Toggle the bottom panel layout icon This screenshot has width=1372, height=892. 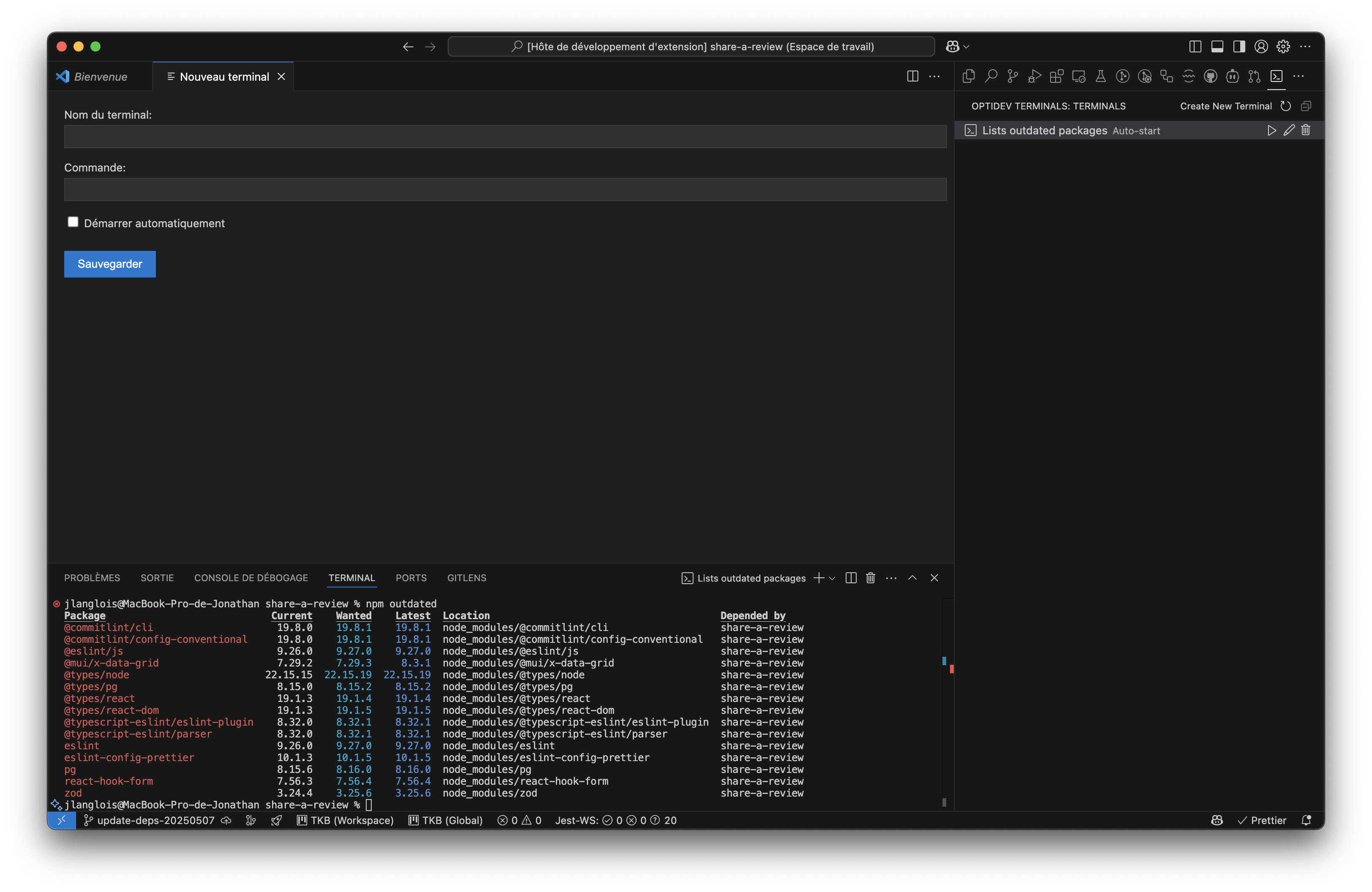coord(1217,47)
